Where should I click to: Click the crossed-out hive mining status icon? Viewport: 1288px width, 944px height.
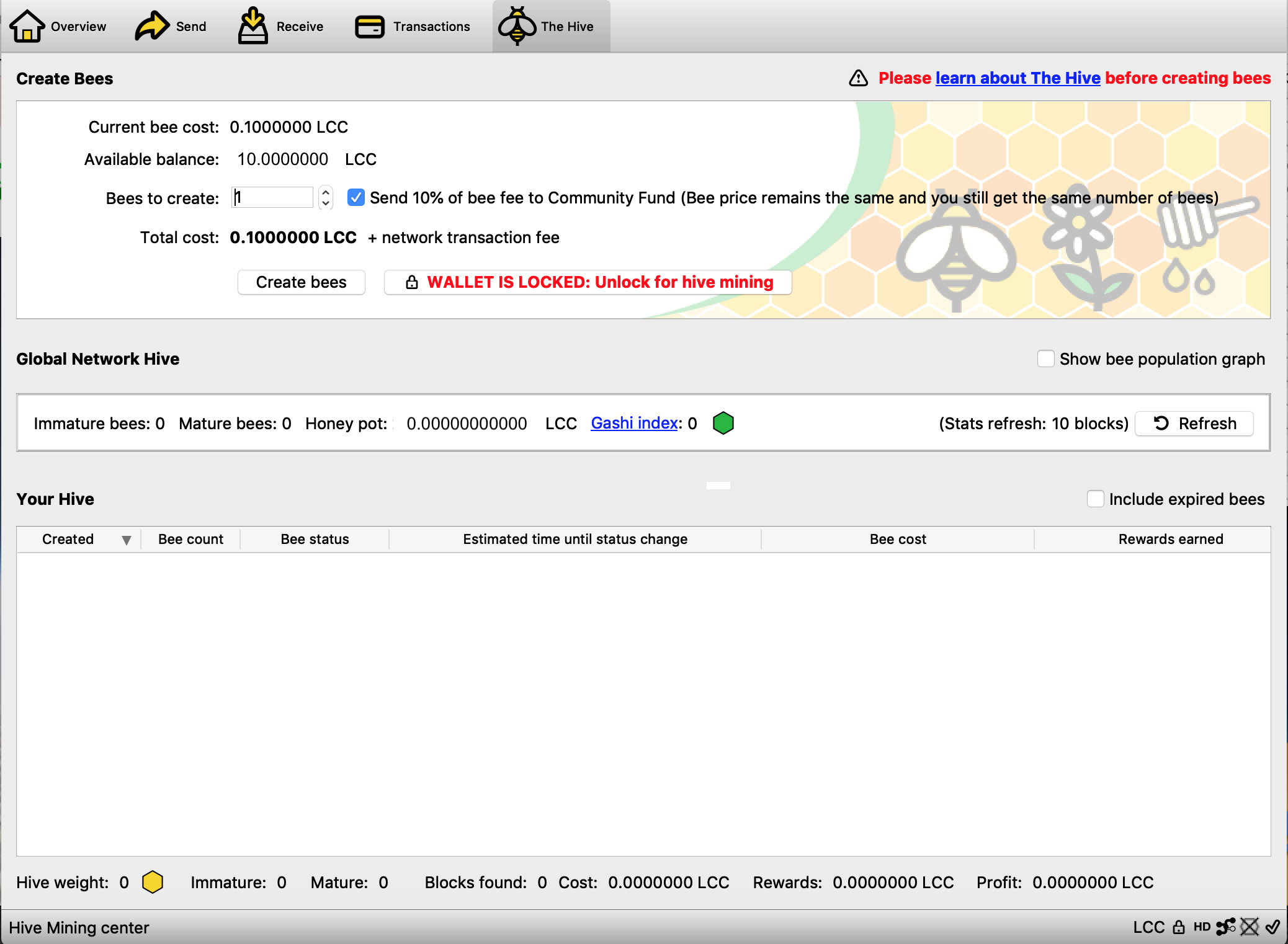[x=1250, y=927]
